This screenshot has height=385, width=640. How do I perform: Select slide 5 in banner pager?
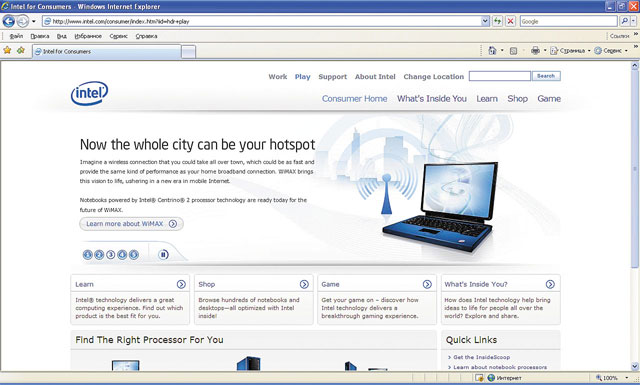click(134, 255)
